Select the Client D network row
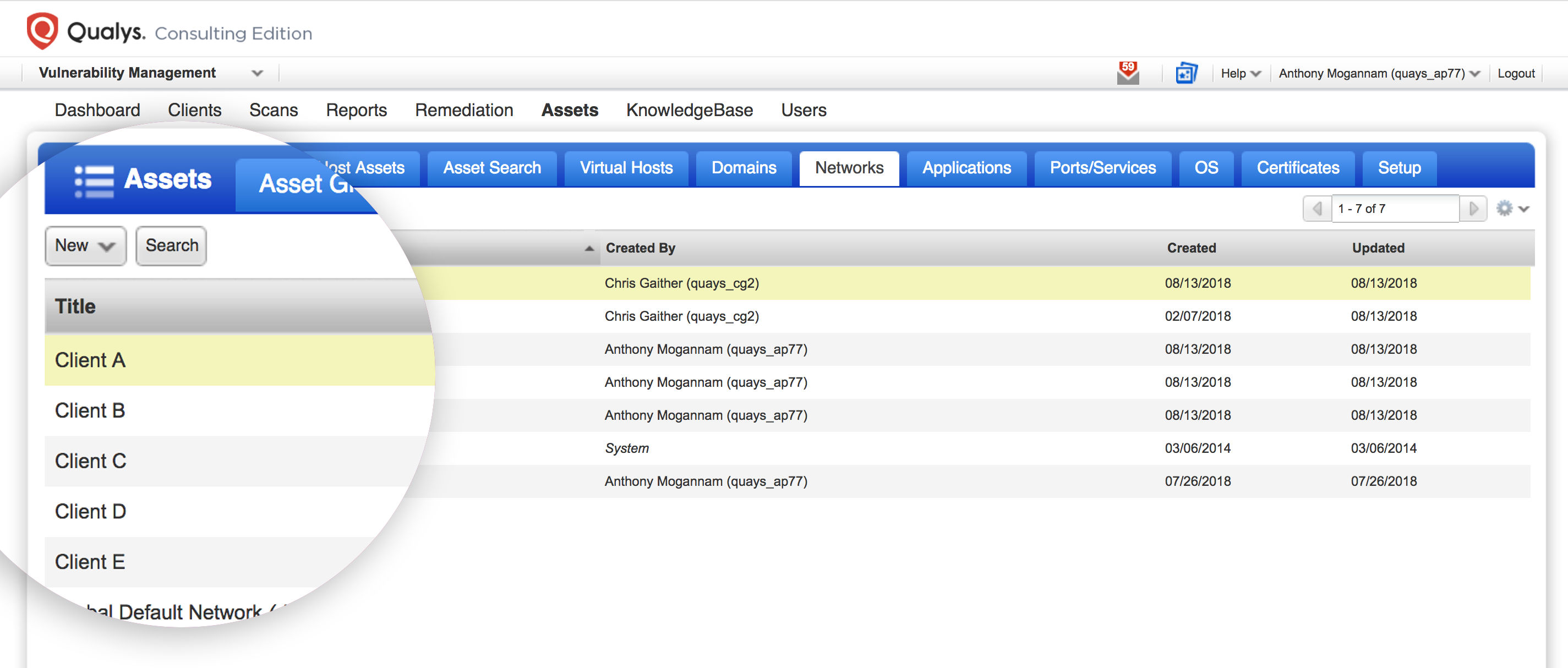 click(225, 512)
